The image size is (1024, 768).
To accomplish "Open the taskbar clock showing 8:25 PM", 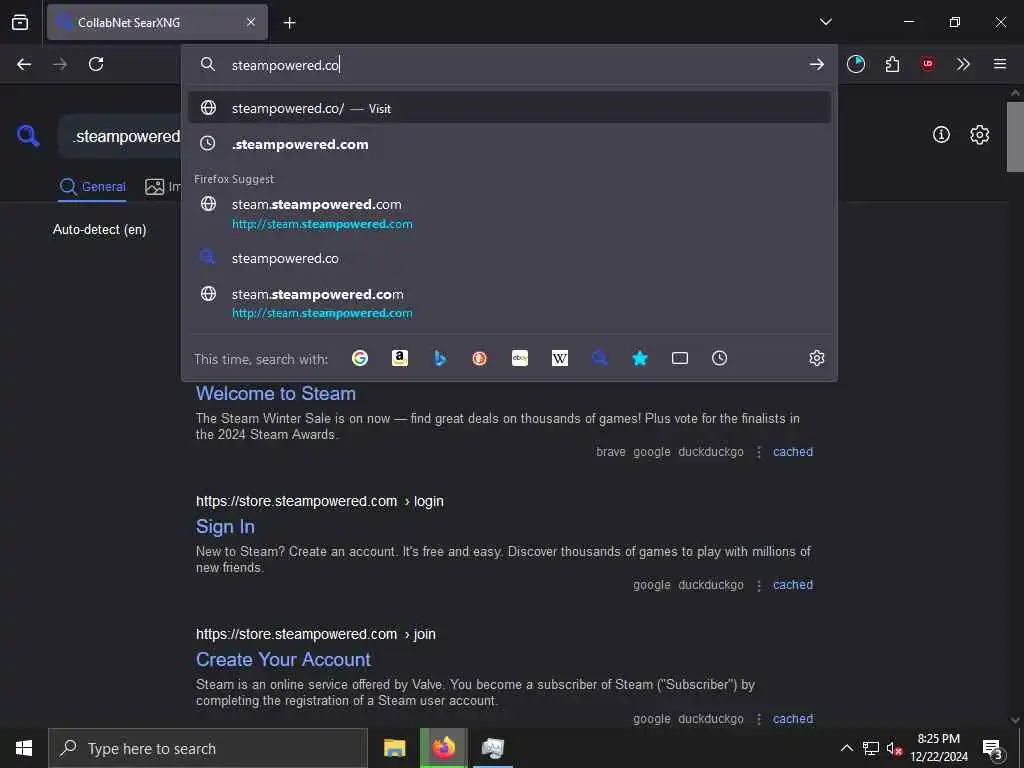I will (939, 748).
